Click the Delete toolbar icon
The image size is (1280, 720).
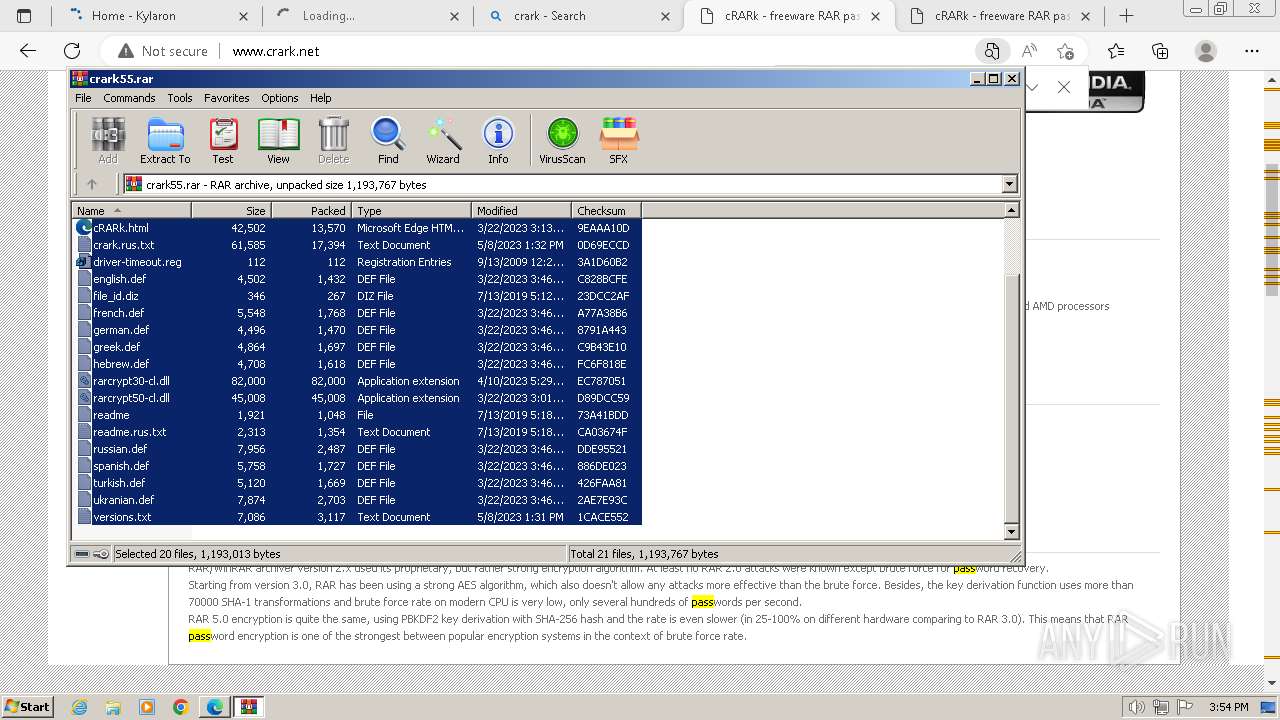(x=333, y=141)
